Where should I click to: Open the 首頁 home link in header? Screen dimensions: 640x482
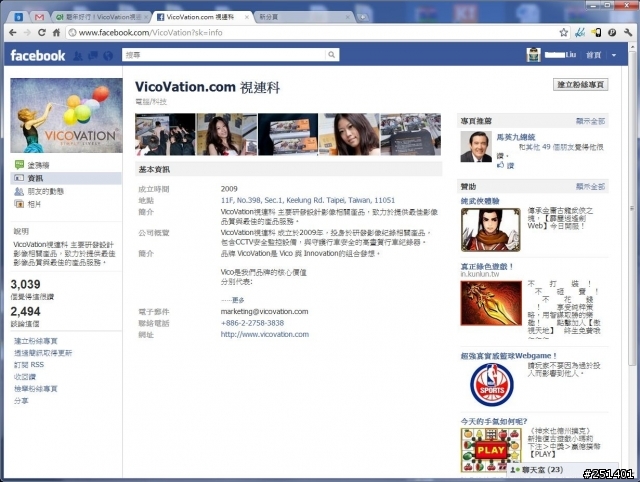[x=593, y=55]
